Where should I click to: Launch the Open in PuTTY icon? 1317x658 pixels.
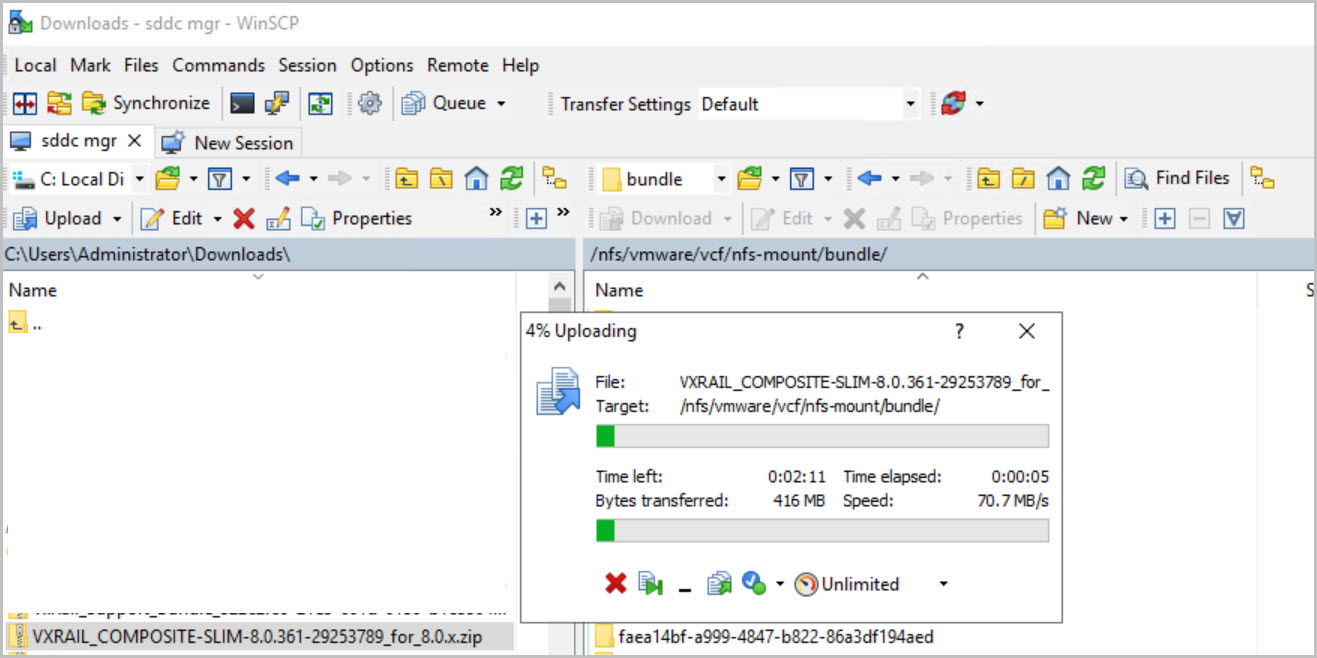pos(277,103)
